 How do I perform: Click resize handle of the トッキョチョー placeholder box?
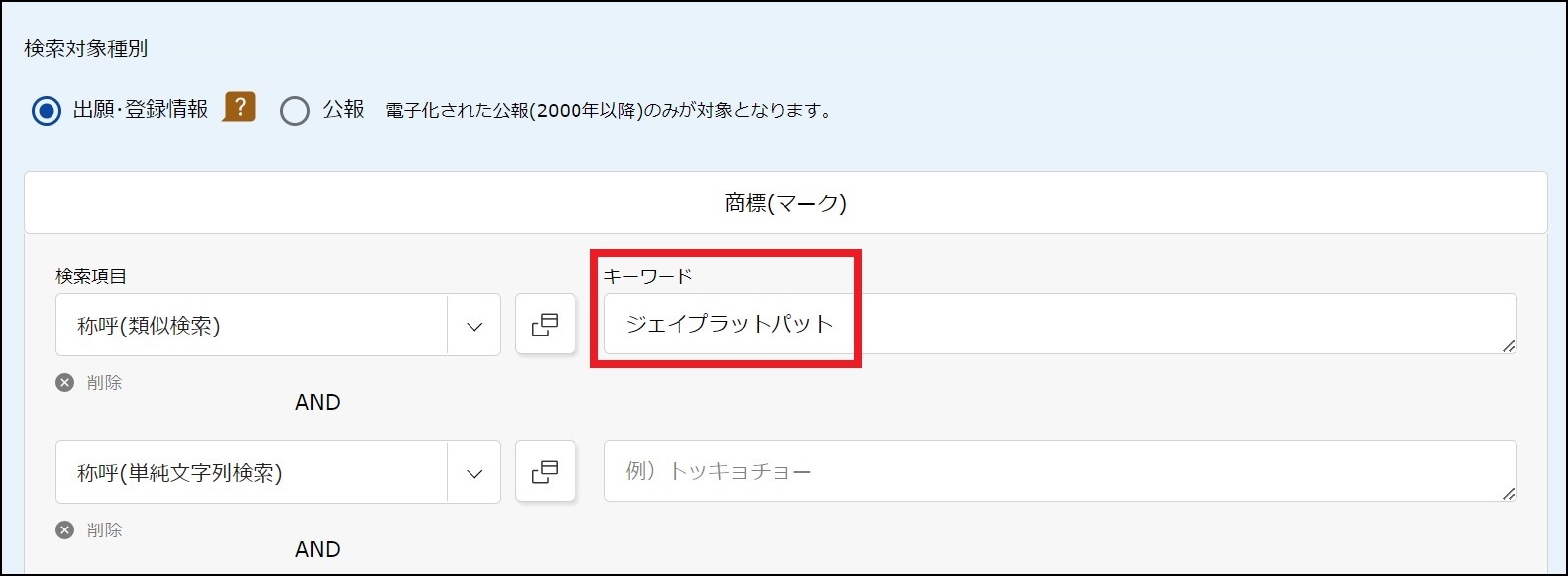click(x=1508, y=493)
